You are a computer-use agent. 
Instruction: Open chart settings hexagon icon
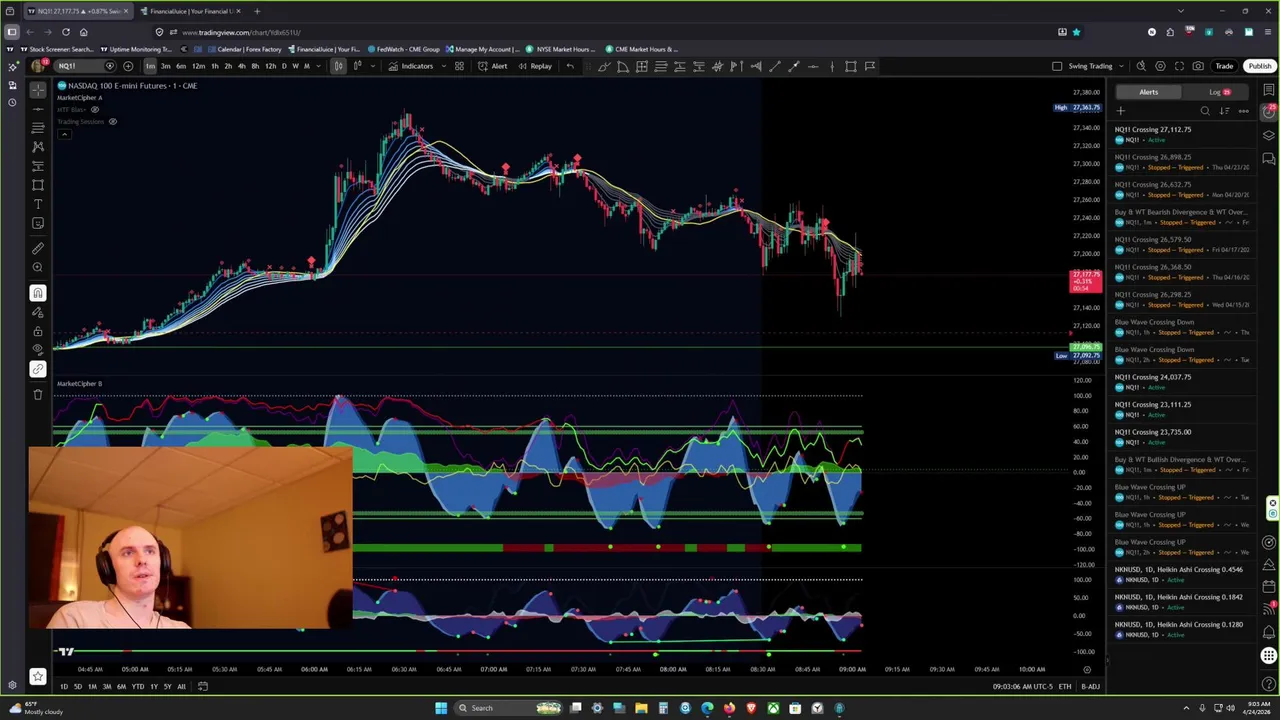[1160, 66]
